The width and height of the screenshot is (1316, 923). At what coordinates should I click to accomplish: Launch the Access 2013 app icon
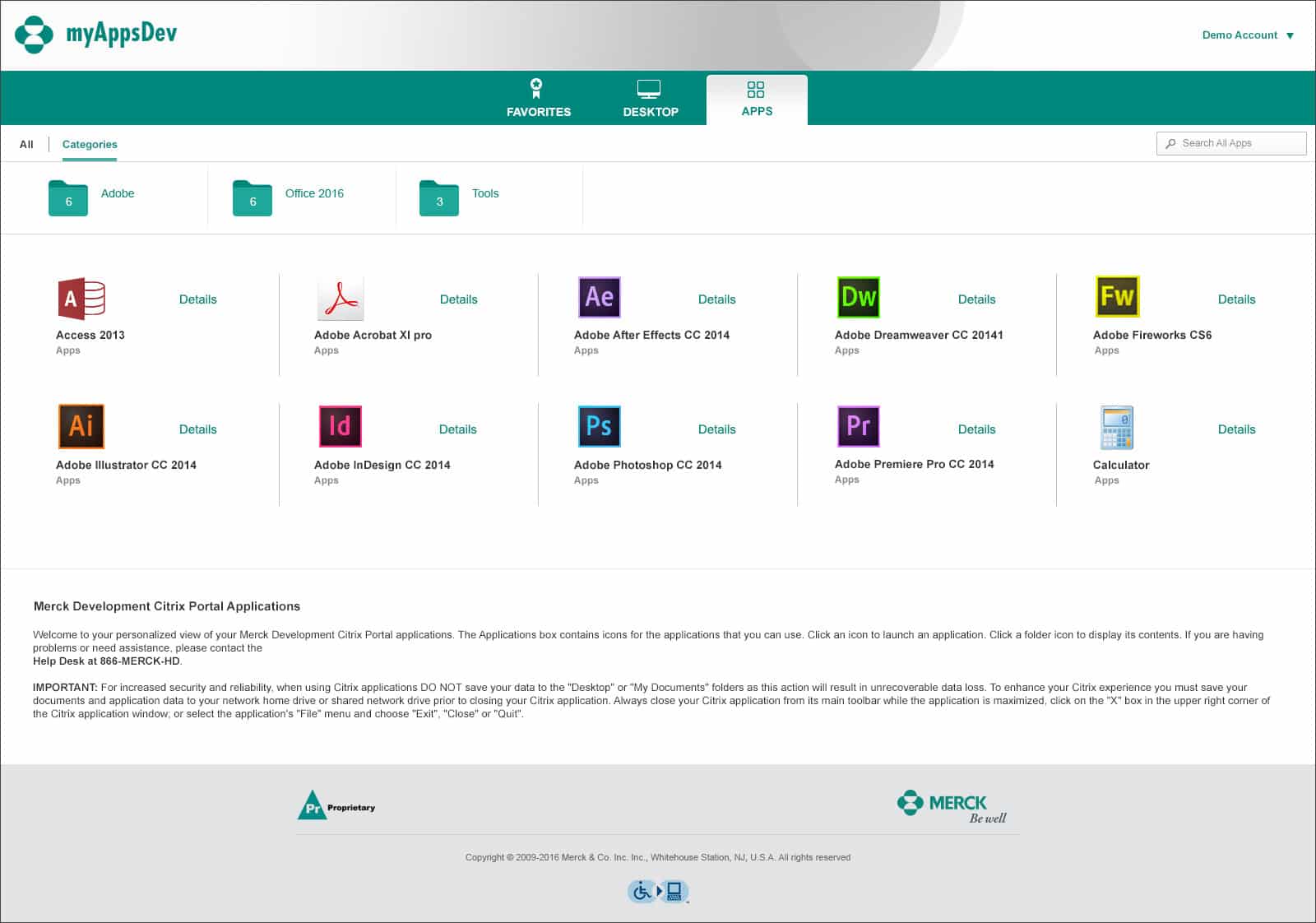[x=81, y=298]
